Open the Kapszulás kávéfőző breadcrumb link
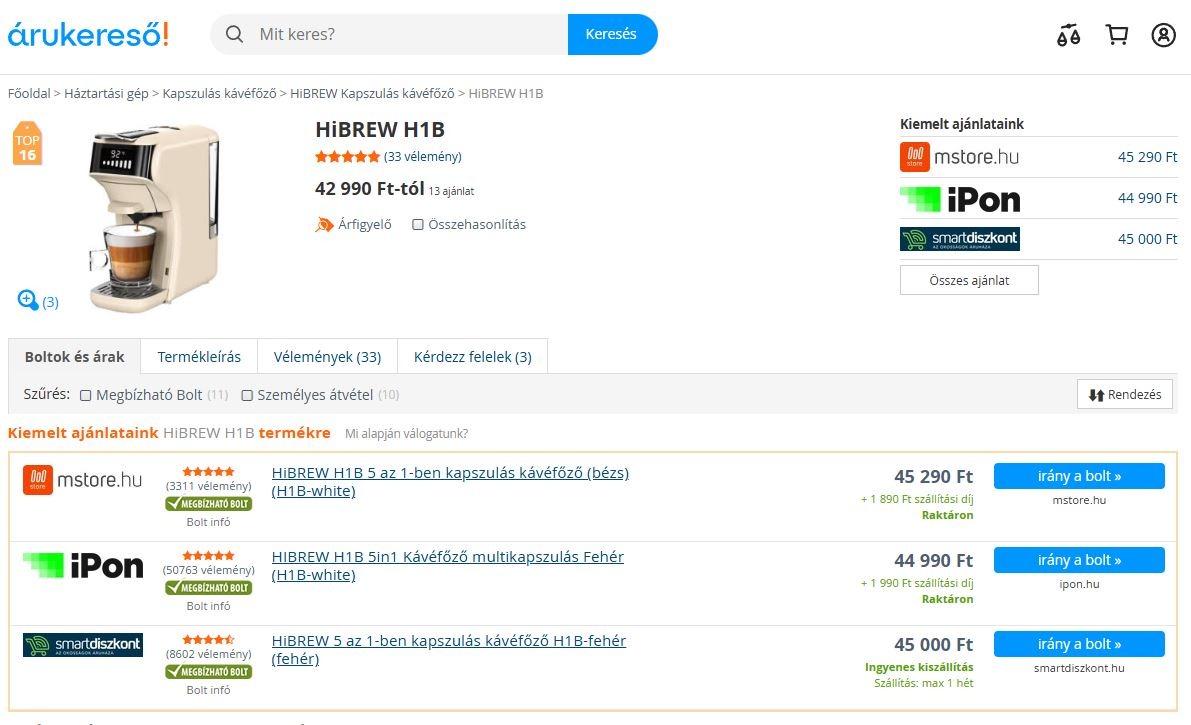Screen dimensions: 1191x725 click(x=220, y=93)
